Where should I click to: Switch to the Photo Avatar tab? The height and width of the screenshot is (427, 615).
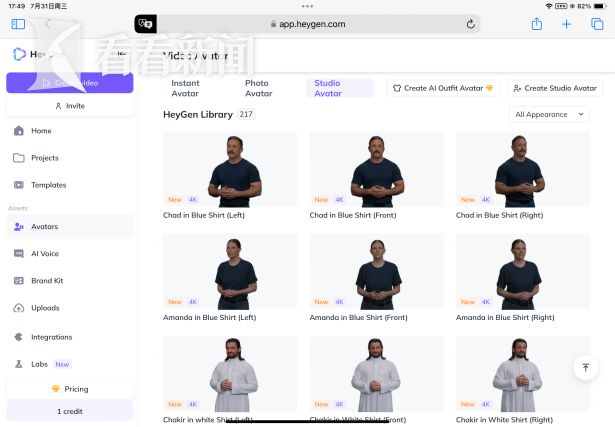[259, 88]
